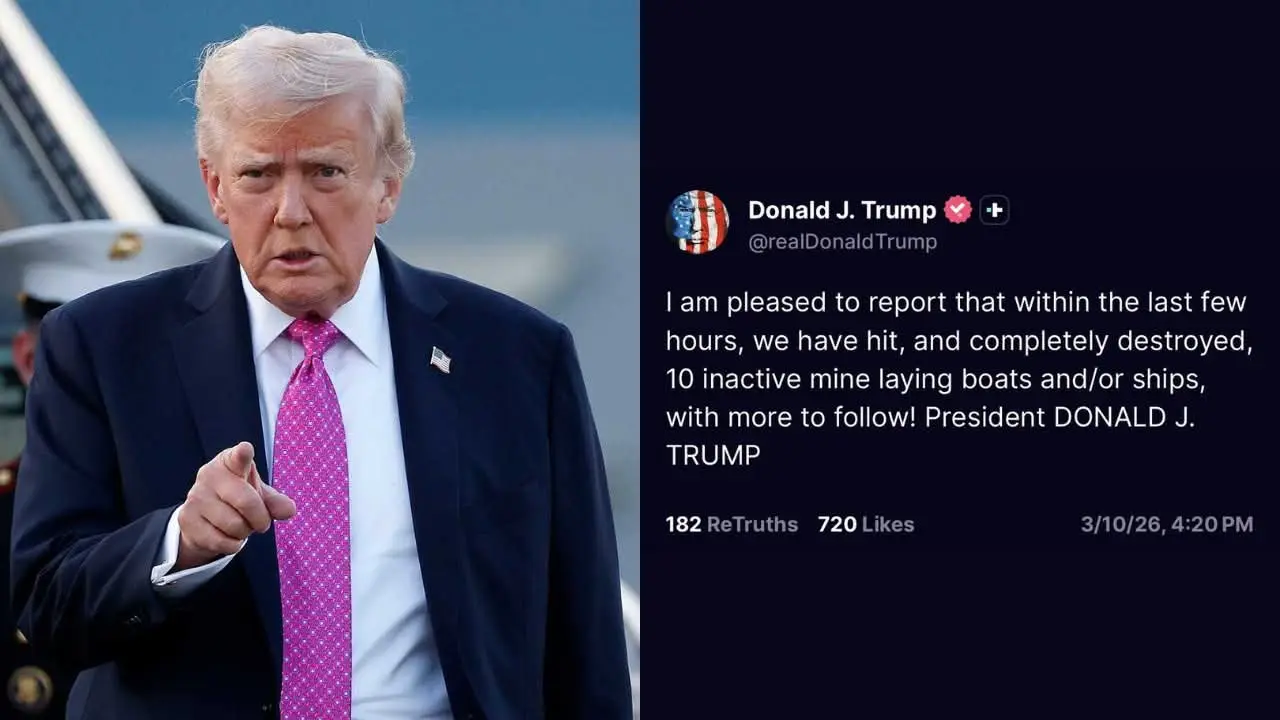Click the 3/10/26, 4:20 PM timestamp
Screen dimensions: 1280x720
1167,524
